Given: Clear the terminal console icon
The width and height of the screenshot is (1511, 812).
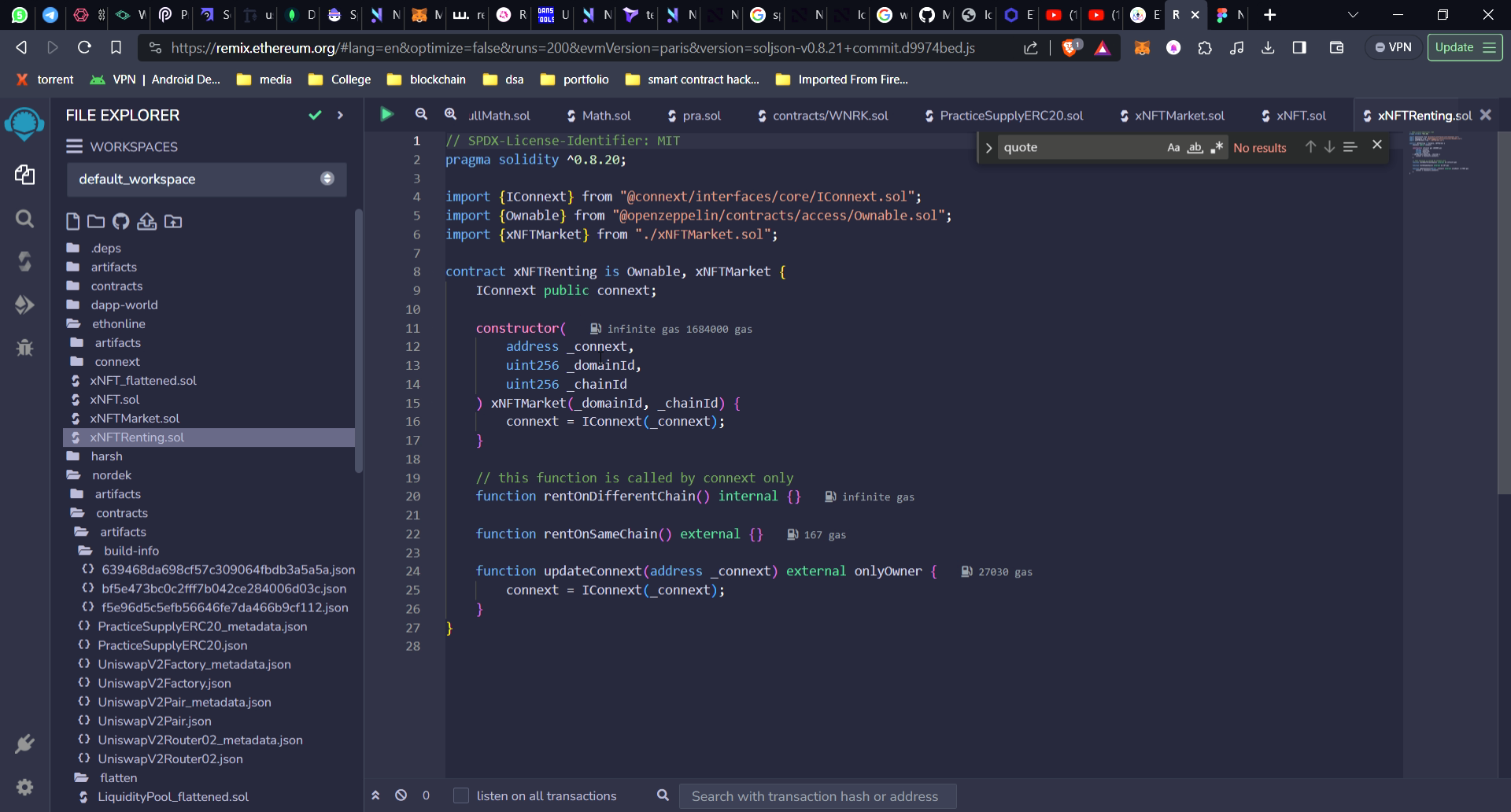Looking at the screenshot, I should pos(401,795).
